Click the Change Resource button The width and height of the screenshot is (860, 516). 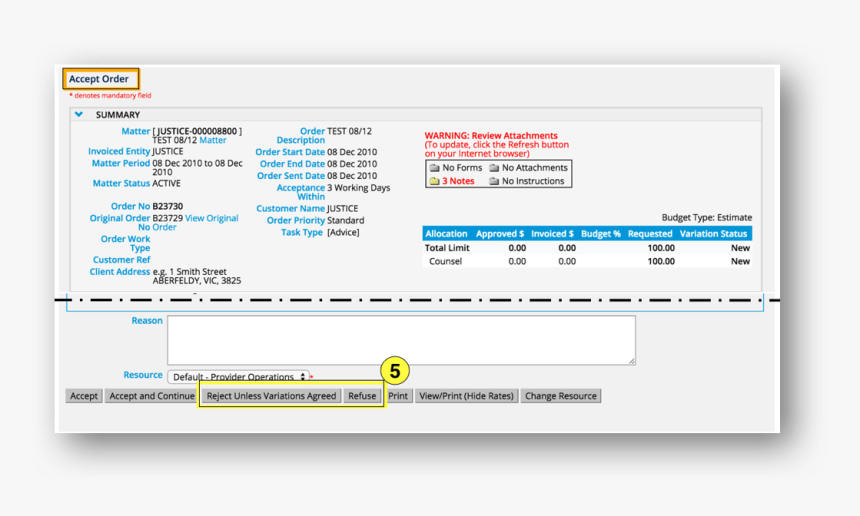point(561,396)
